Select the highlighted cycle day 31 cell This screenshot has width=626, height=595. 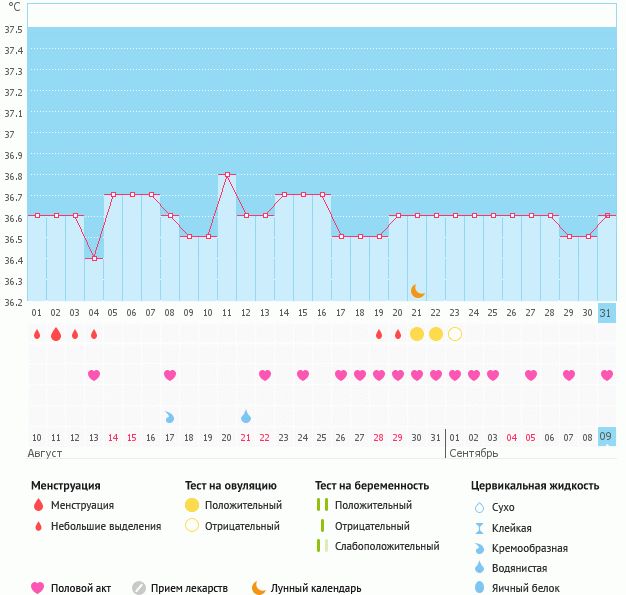tap(607, 312)
